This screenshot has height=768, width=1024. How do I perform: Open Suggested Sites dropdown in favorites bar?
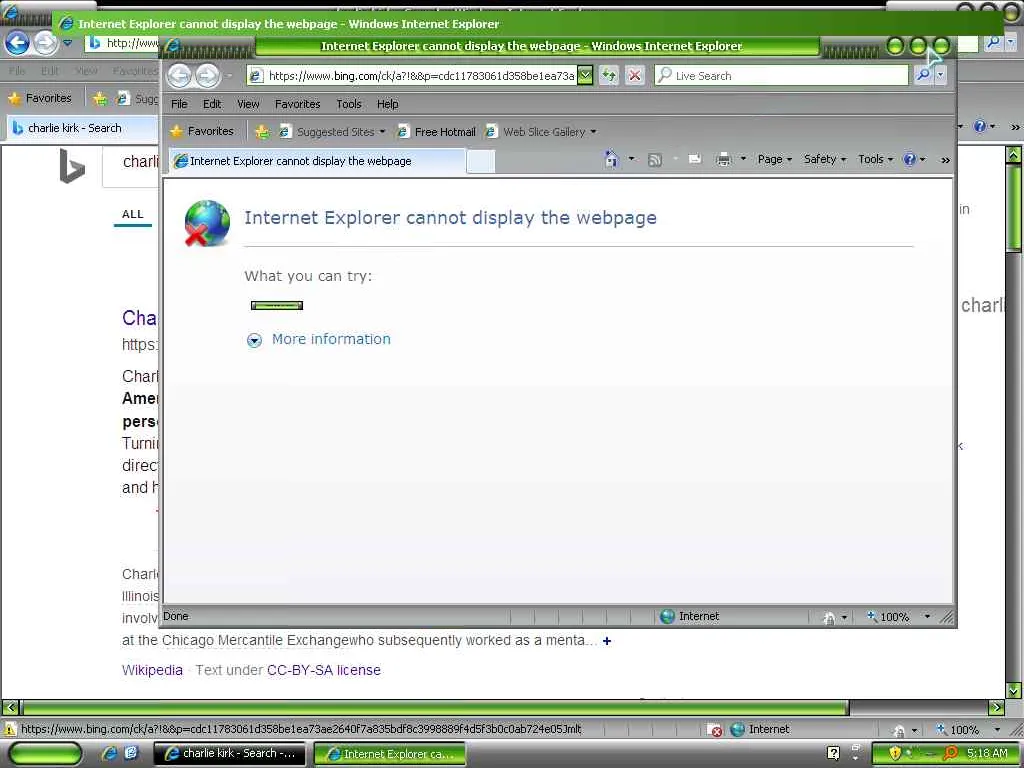point(332,132)
